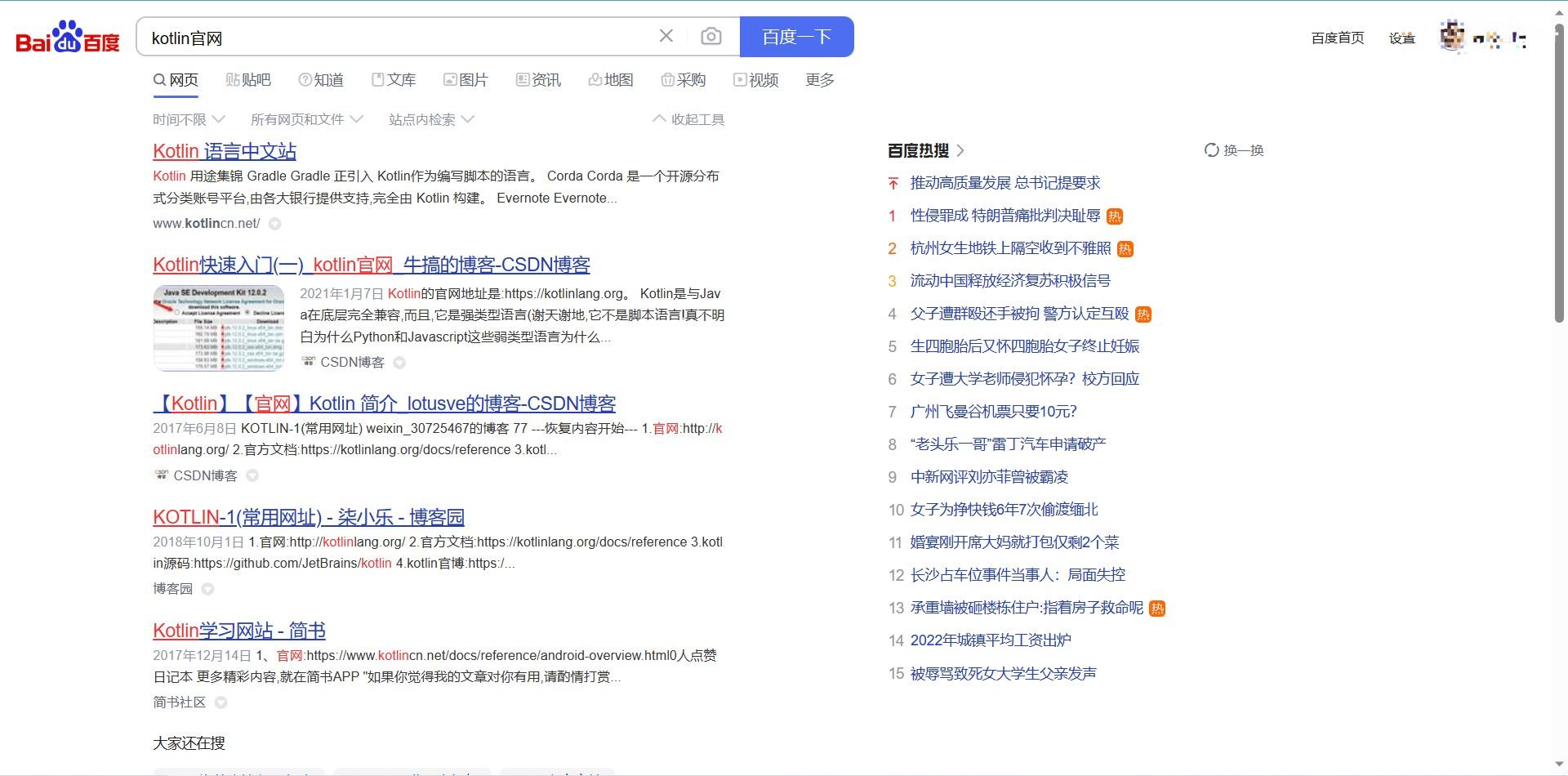Click the 百度一下 search button
The image size is (1568, 776).
797,37
